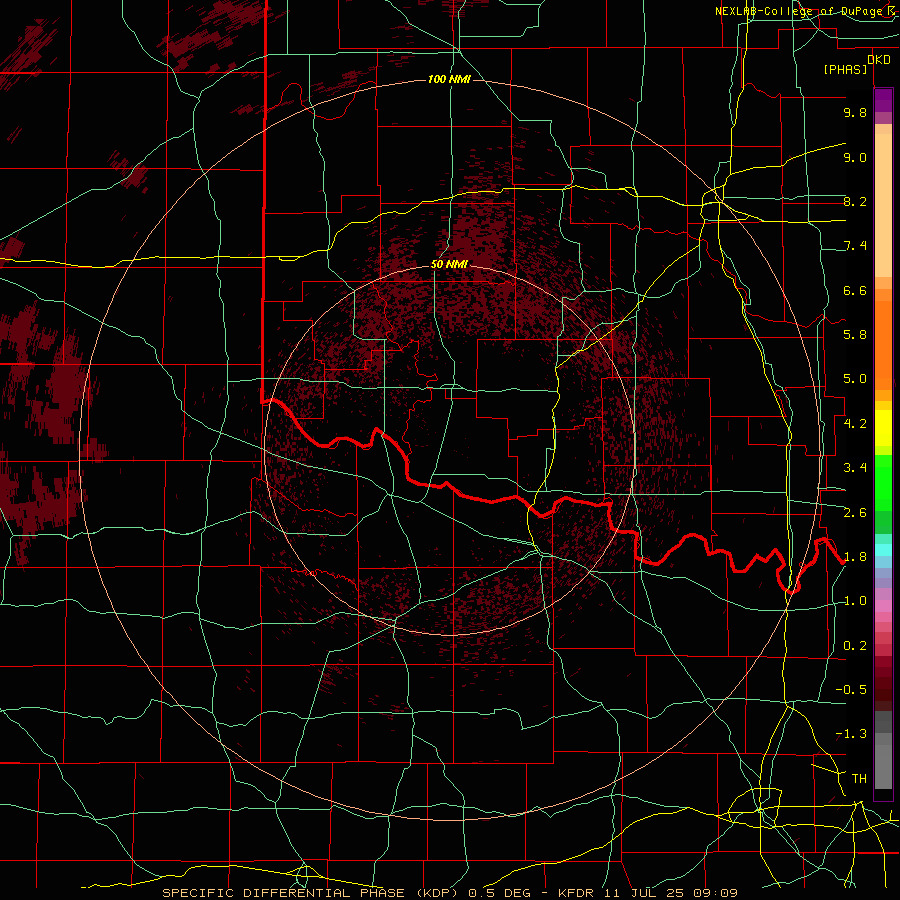Click the 7.4 legend value
This screenshot has height=900, width=900.
pyautogui.click(x=855, y=246)
